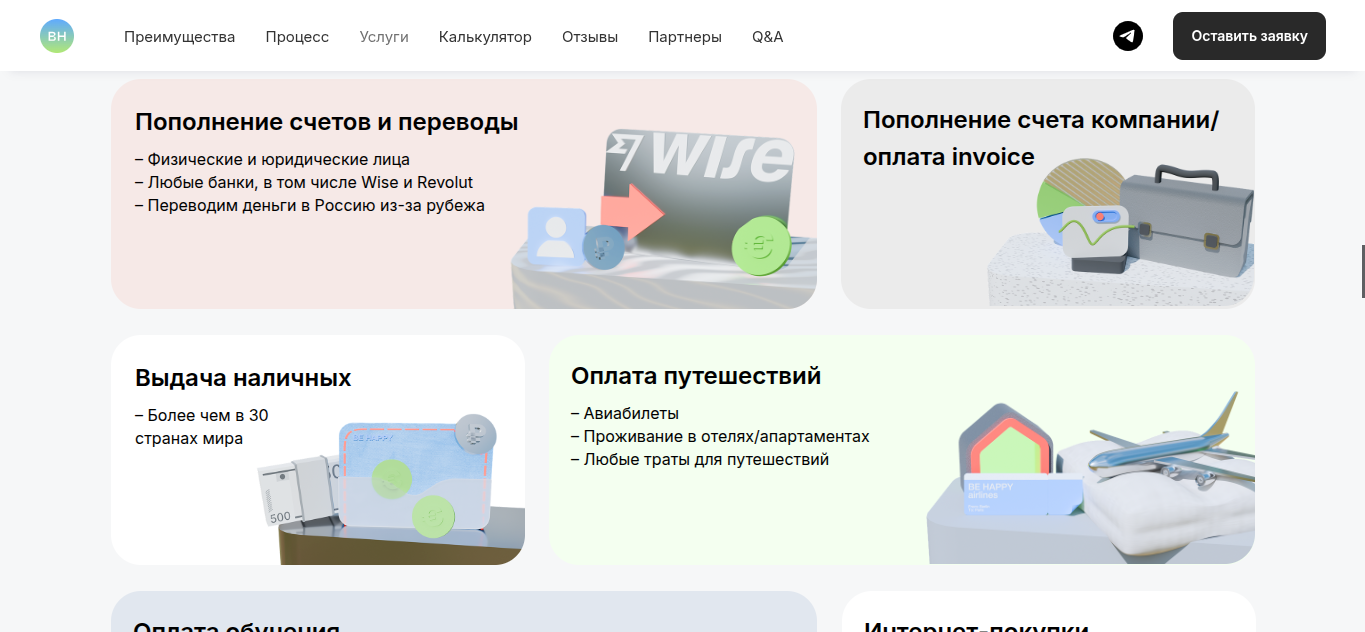The height and width of the screenshot is (632, 1365).
Task: Open the Telegram icon link
Action: click(x=1128, y=36)
